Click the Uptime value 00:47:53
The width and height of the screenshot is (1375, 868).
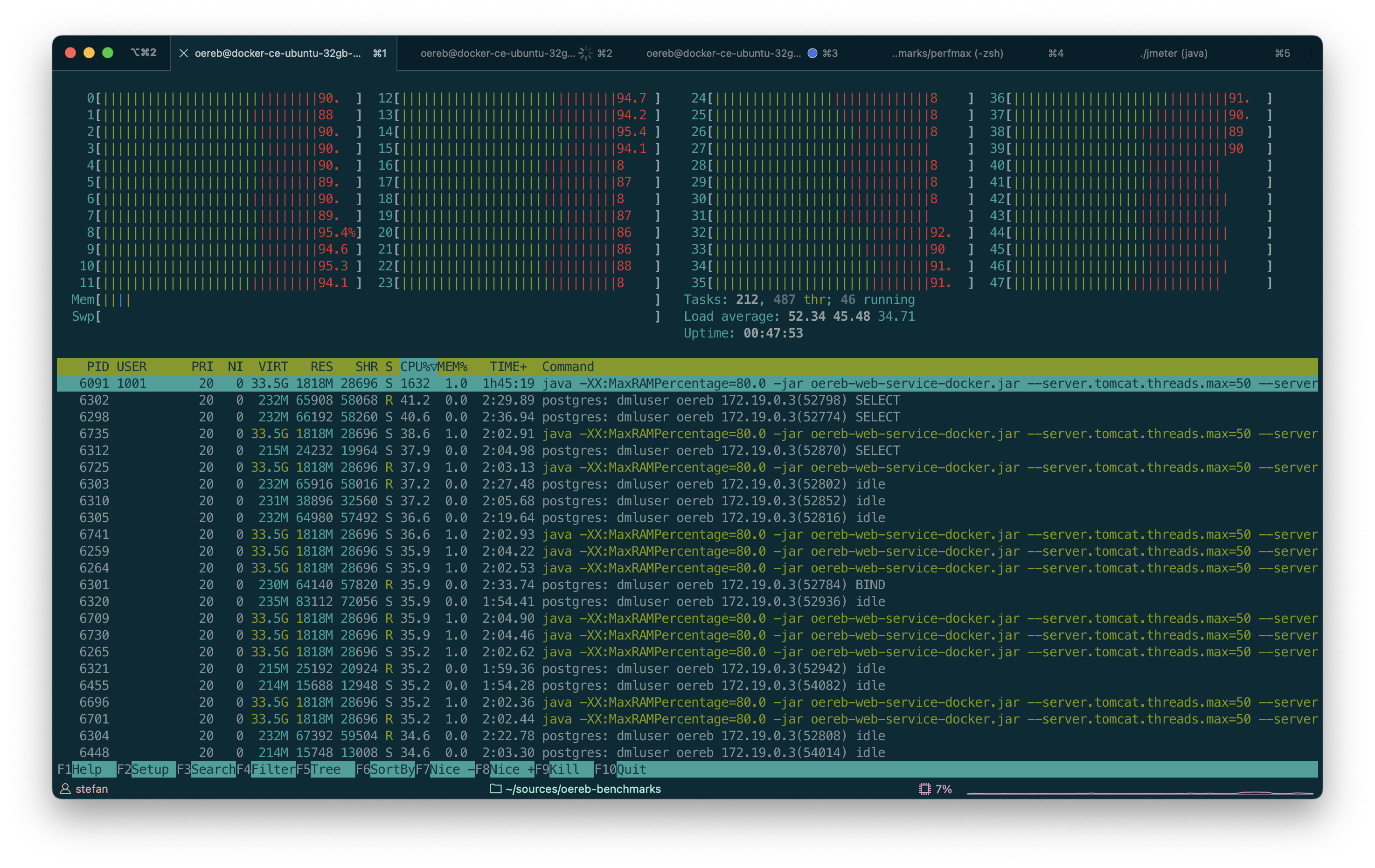coord(772,333)
